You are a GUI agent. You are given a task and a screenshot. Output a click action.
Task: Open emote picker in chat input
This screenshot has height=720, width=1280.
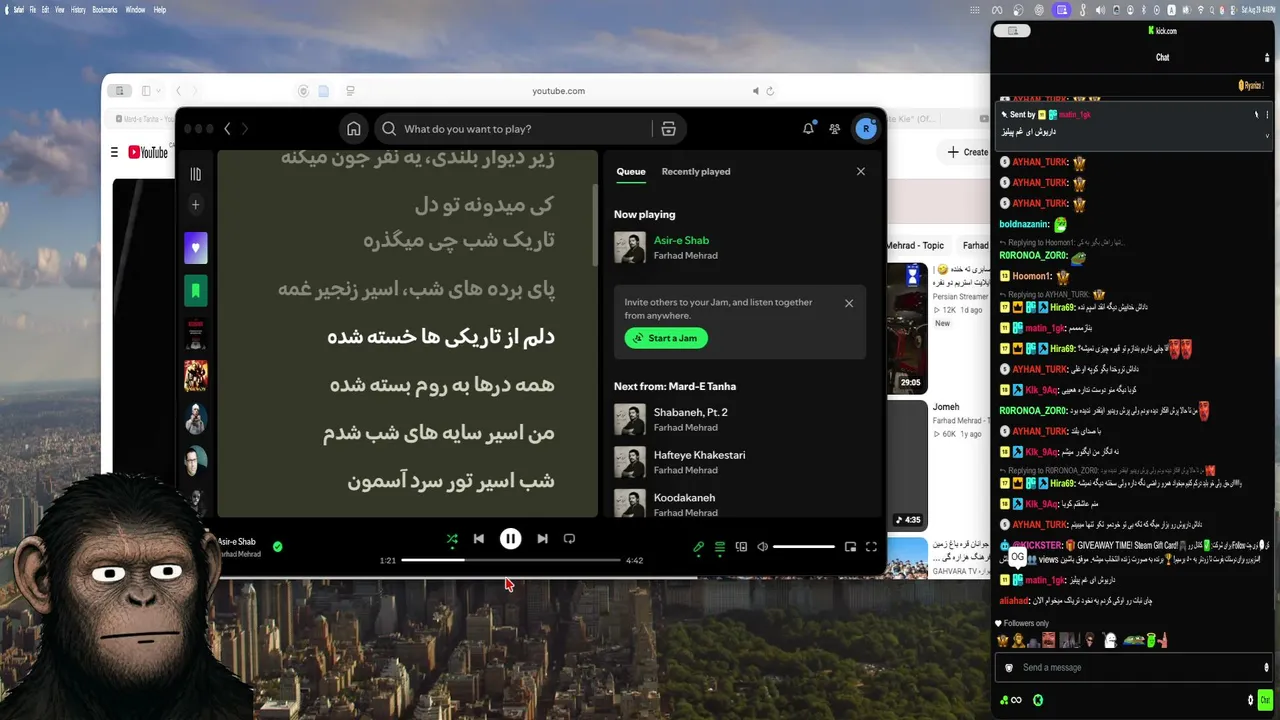coord(1265,668)
